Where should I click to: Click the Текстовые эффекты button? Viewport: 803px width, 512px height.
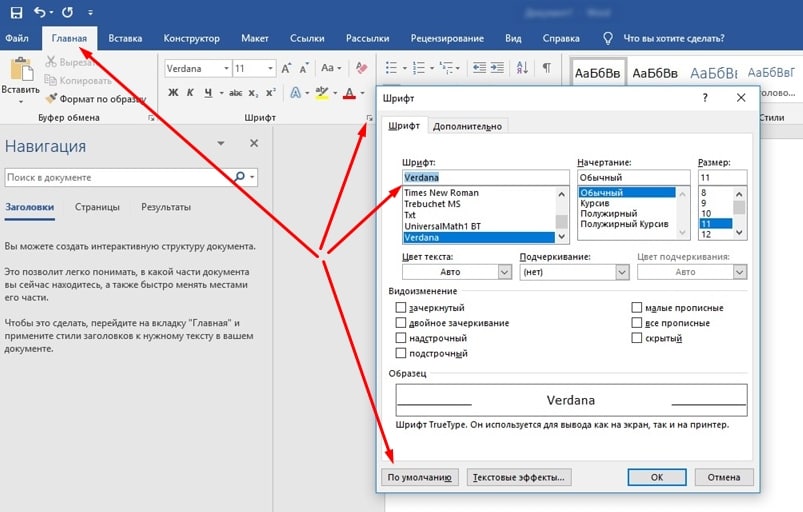(519, 477)
